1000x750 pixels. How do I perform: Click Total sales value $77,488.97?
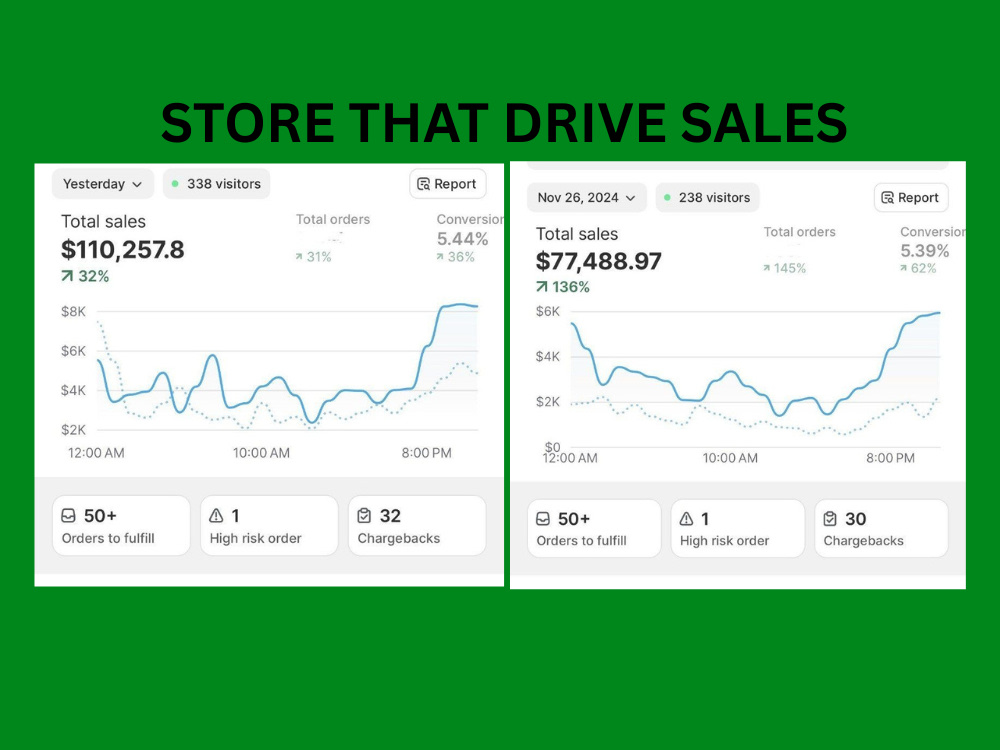[599, 261]
